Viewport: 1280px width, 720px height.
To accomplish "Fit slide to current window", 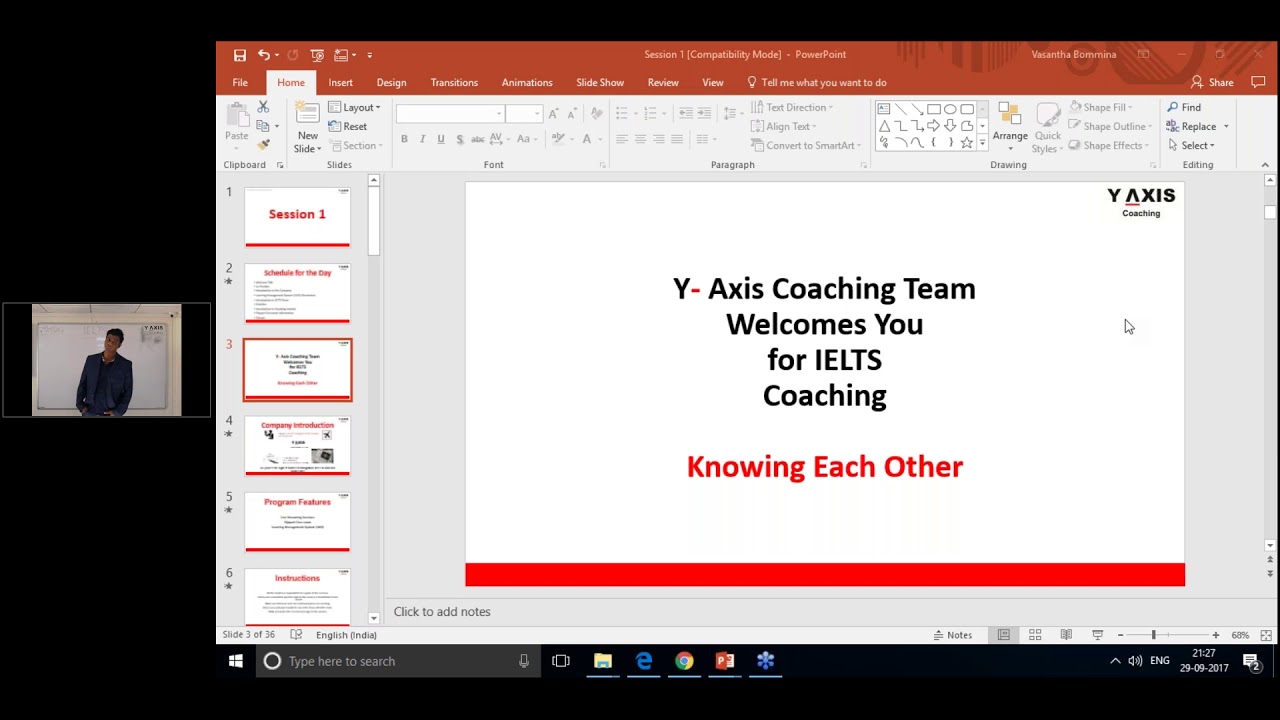I will pyautogui.click(x=1266, y=635).
